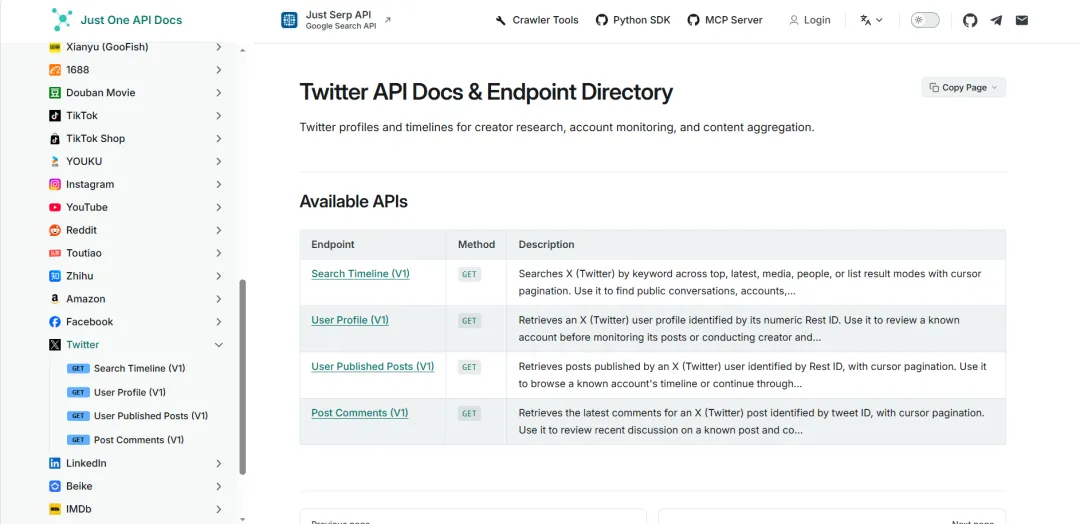1080x524 pixels.
Task: Click the Zhihu icon in sidebar
Action: pyautogui.click(x=55, y=275)
